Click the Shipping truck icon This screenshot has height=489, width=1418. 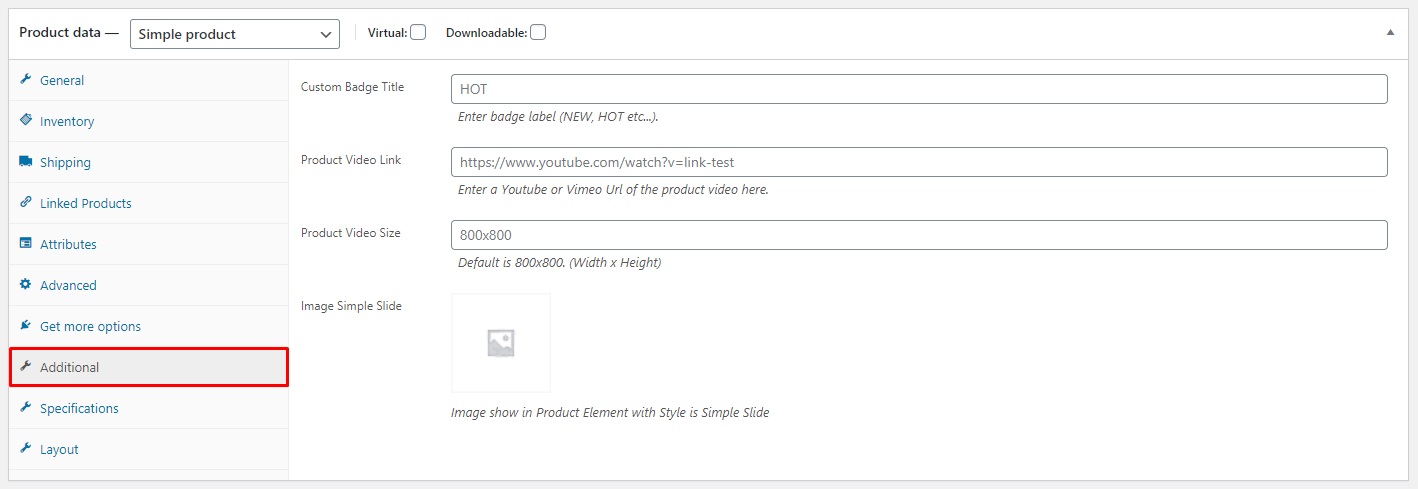pos(26,161)
